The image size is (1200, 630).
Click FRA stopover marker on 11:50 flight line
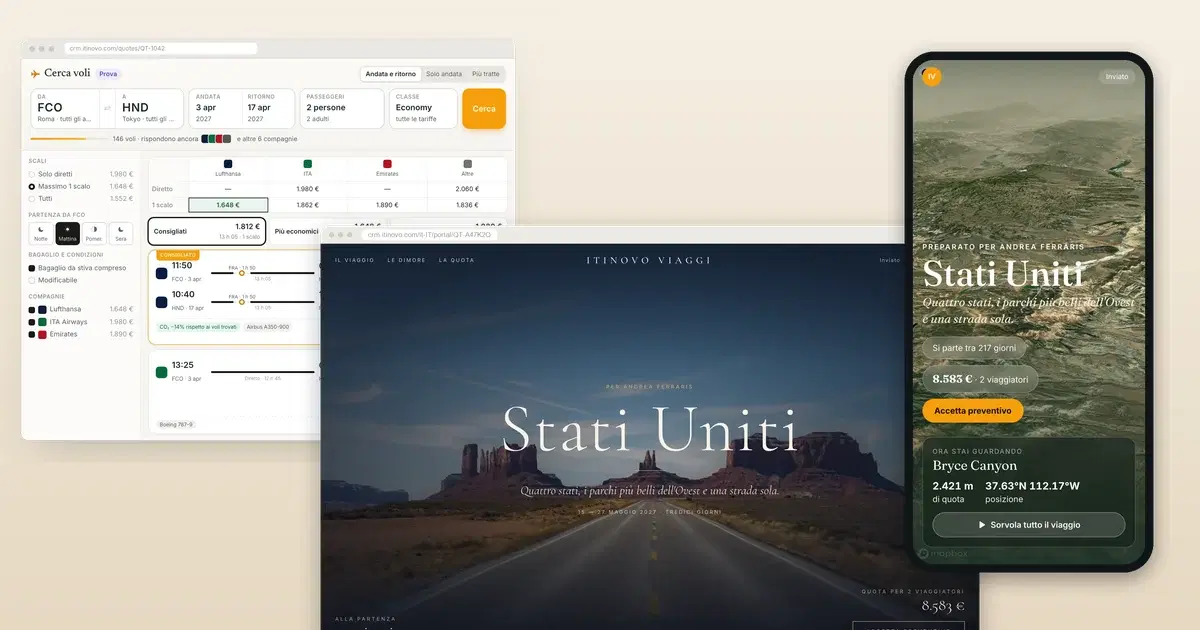pos(241,273)
